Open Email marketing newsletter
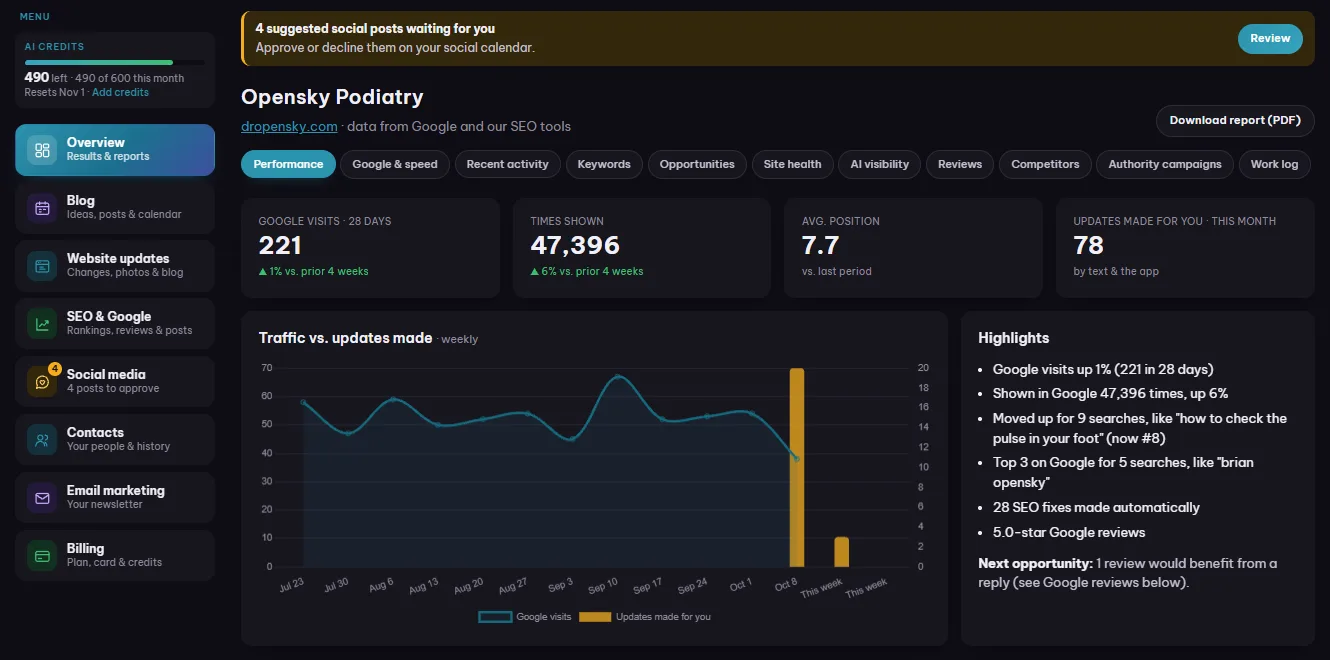The image size is (1330, 660). click(x=115, y=498)
